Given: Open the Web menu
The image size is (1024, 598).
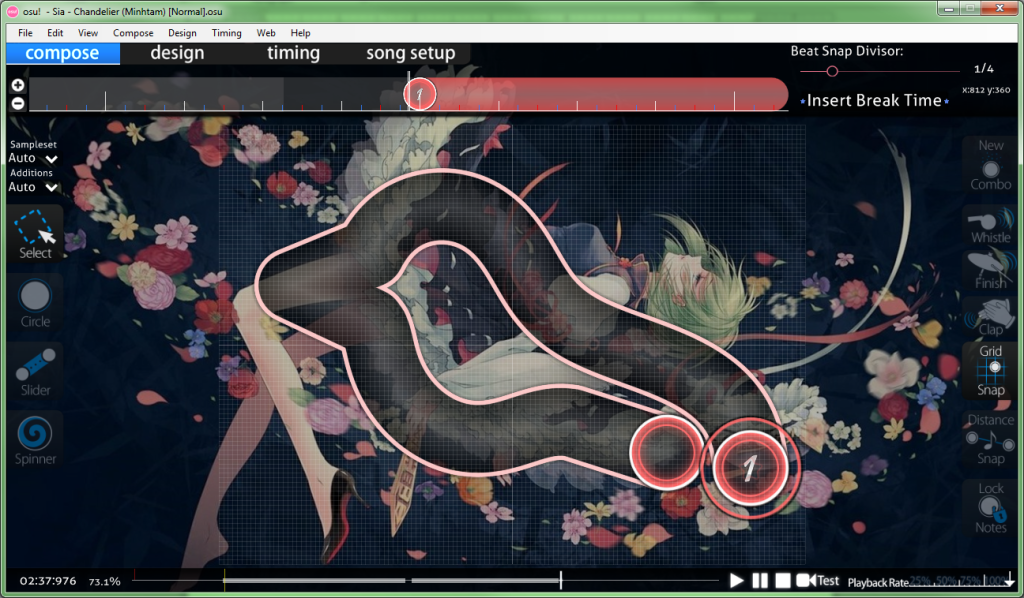Looking at the screenshot, I should coord(266,33).
